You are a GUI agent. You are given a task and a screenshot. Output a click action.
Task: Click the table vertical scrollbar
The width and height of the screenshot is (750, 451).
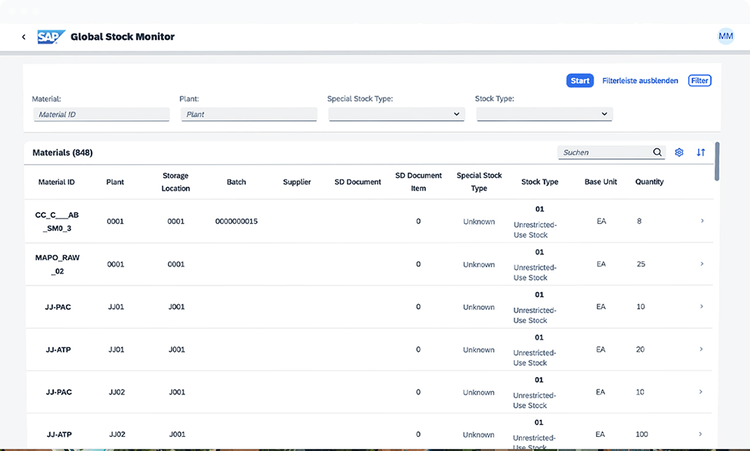(717, 161)
